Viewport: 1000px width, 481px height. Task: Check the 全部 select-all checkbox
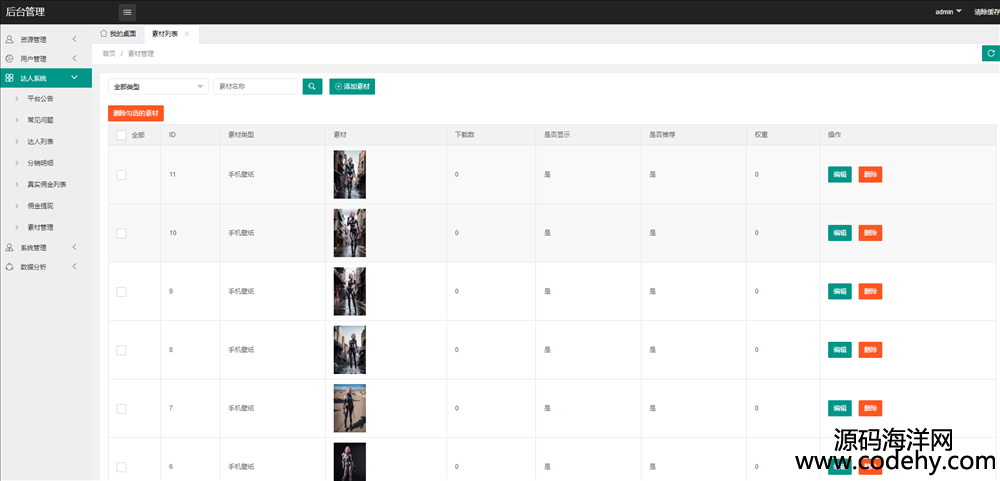(121, 135)
